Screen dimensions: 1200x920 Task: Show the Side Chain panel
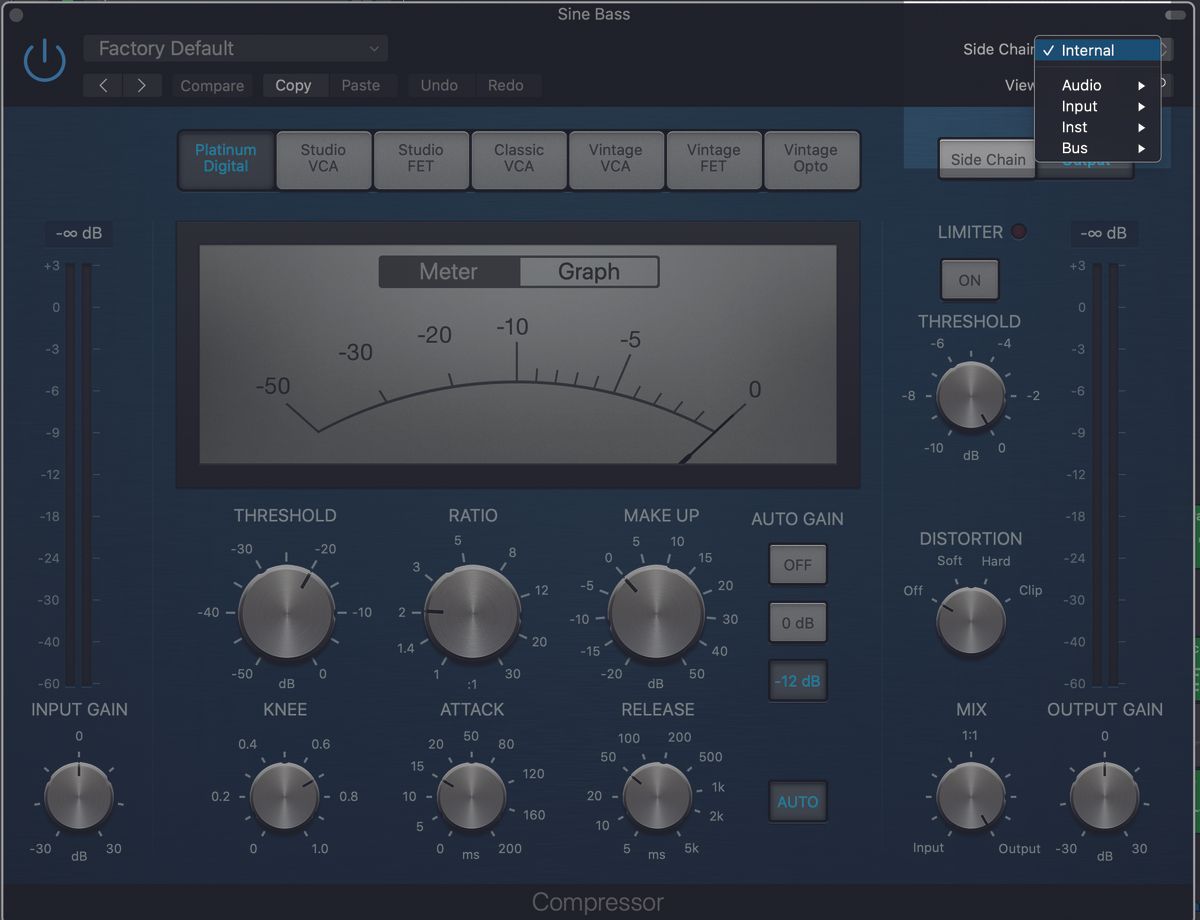pos(986,159)
